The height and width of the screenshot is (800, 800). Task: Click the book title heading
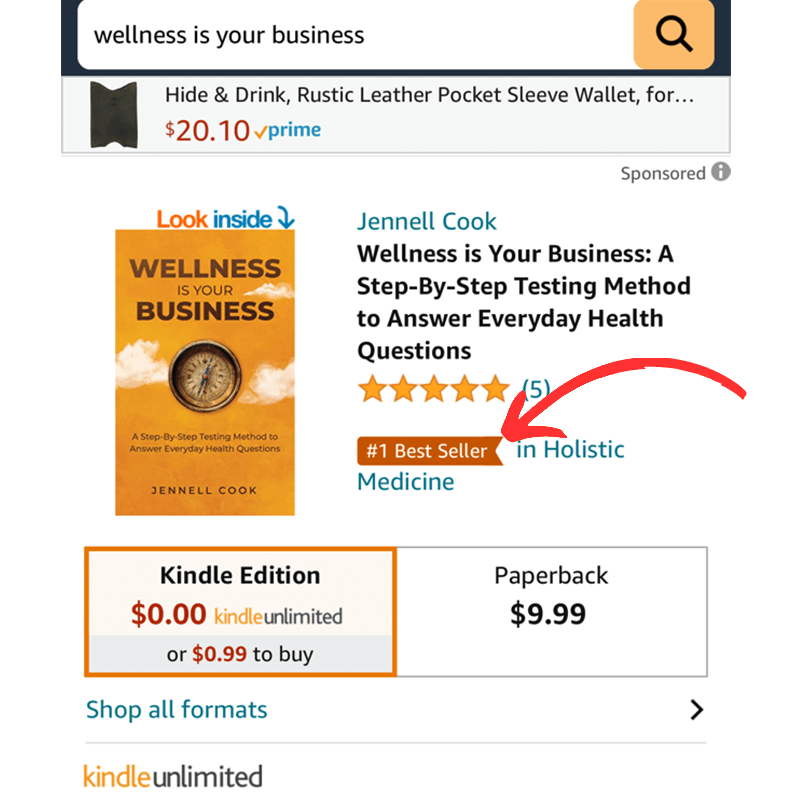click(x=523, y=302)
